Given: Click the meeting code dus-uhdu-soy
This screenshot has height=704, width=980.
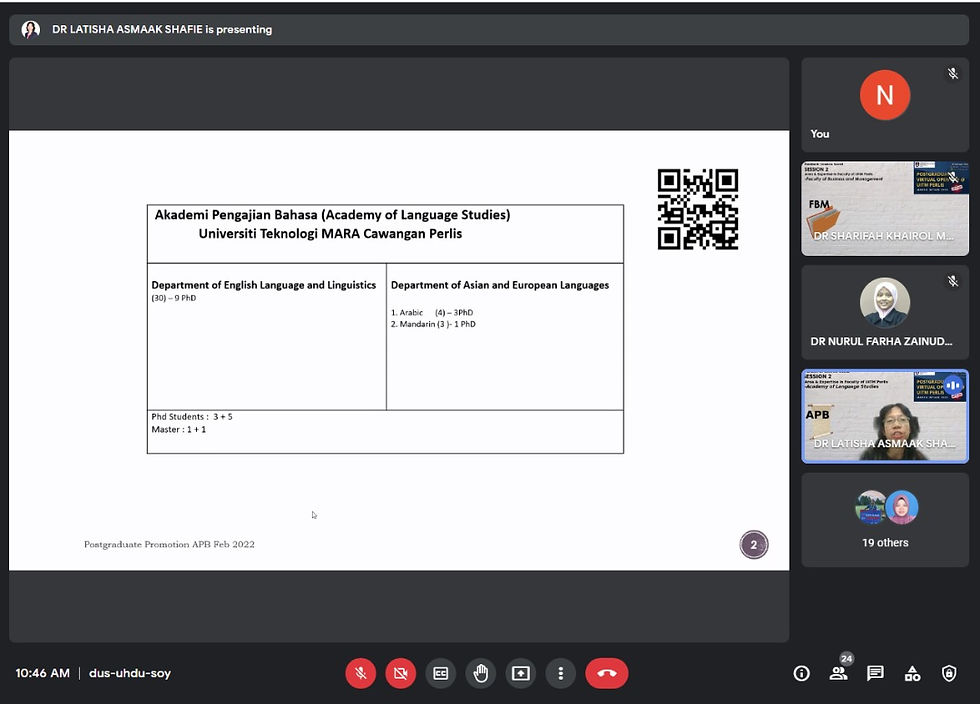Looking at the screenshot, I should 130,673.
